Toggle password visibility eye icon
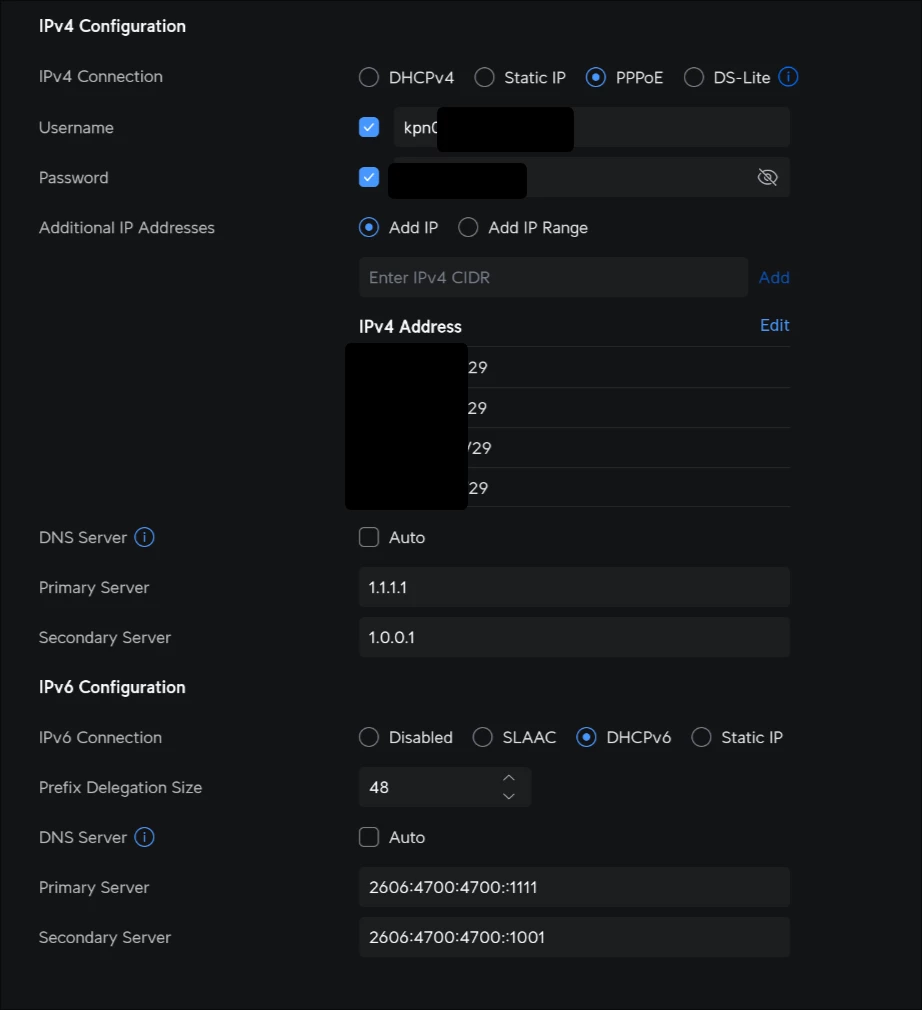This screenshot has height=1010, width=922. [x=767, y=178]
